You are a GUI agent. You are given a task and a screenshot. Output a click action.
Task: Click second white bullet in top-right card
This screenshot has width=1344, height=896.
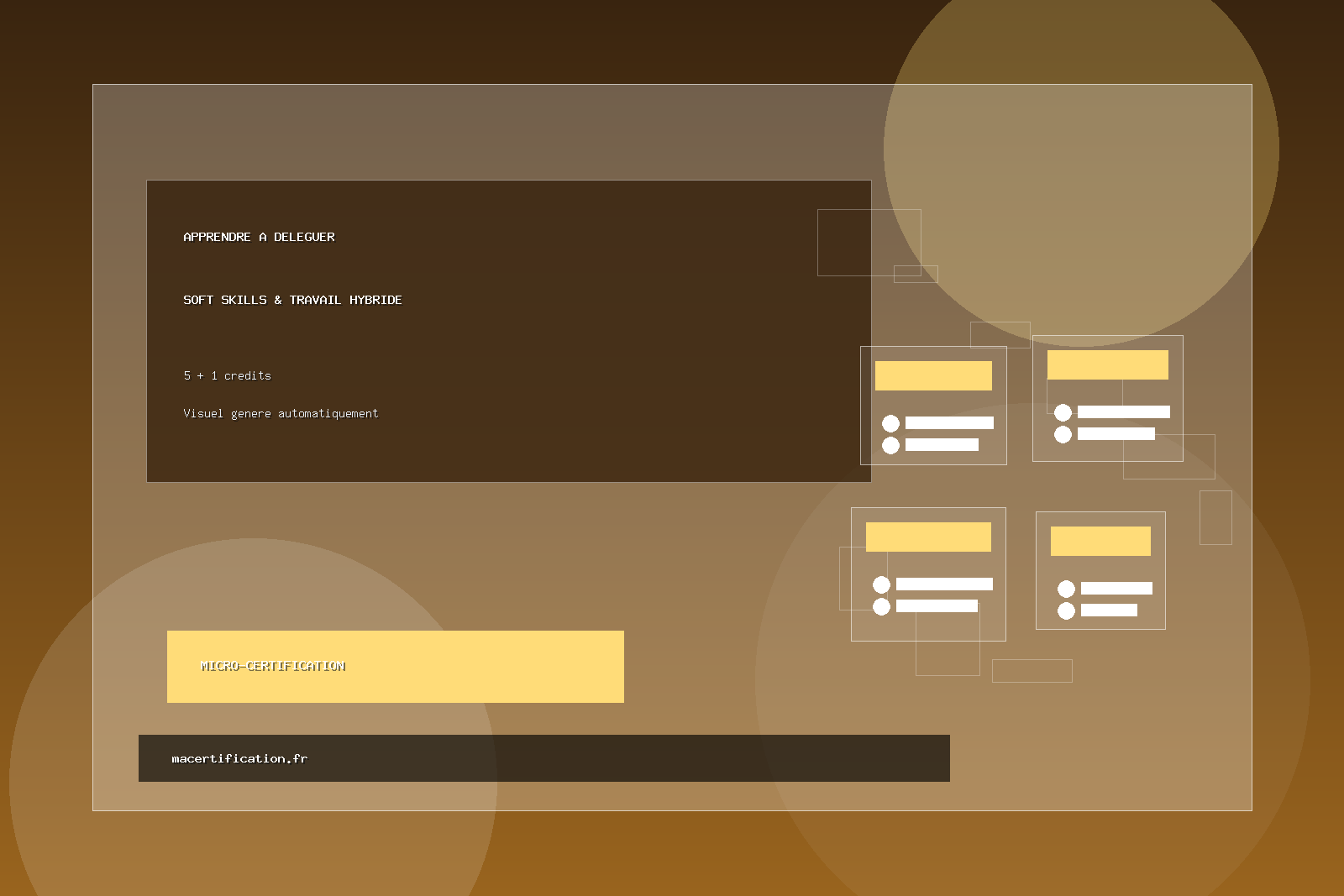point(1063,434)
